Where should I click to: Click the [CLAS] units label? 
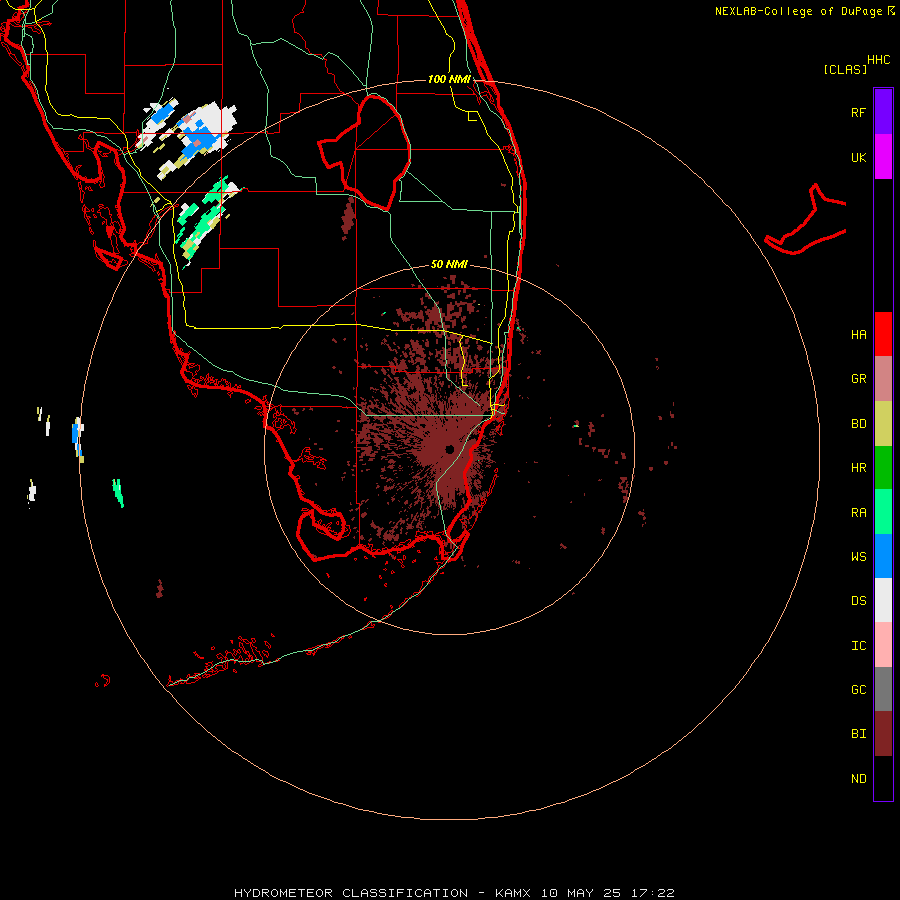pyautogui.click(x=845, y=69)
